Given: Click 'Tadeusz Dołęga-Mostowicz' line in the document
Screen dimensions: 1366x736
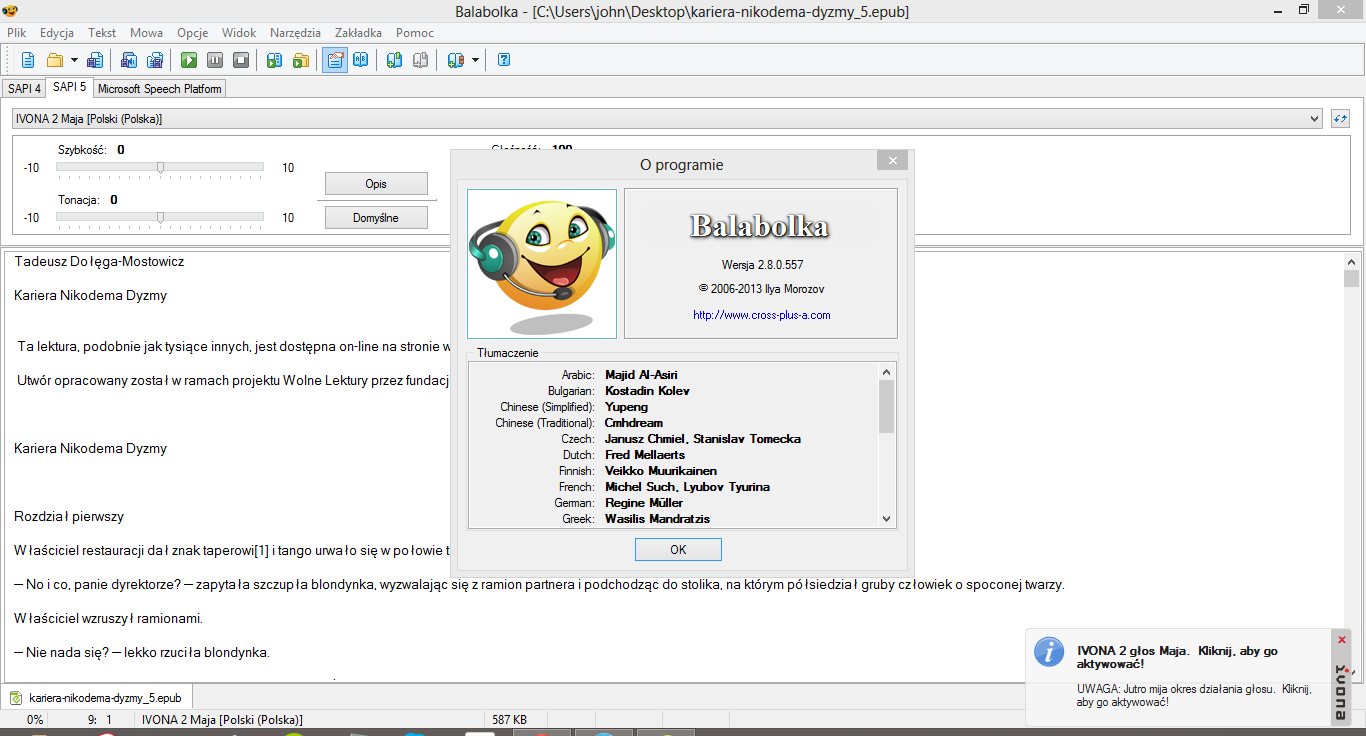Looking at the screenshot, I should (99, 262).
